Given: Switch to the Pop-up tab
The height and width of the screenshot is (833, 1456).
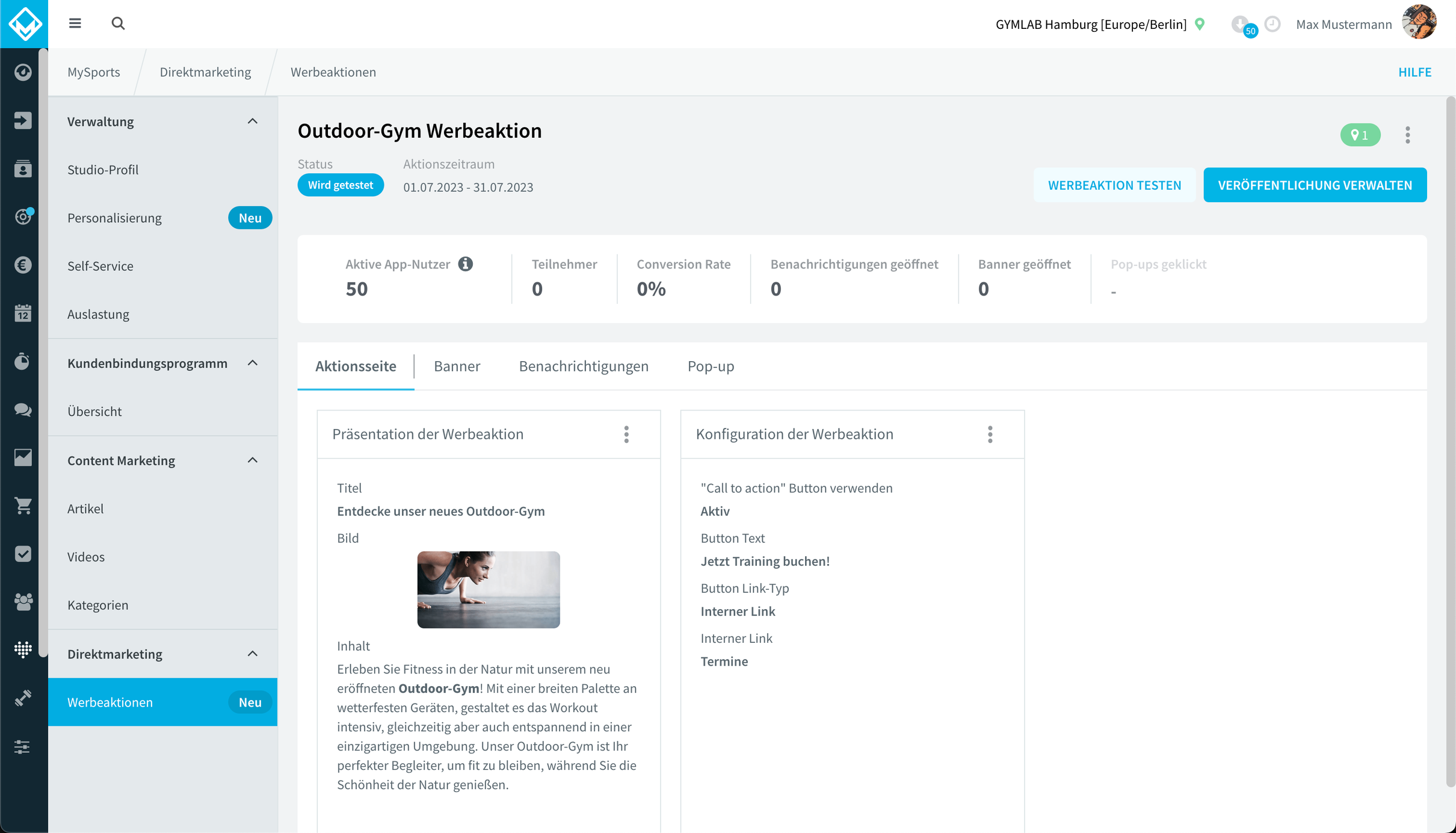Looking at the screenshot, I should (711, 366).
